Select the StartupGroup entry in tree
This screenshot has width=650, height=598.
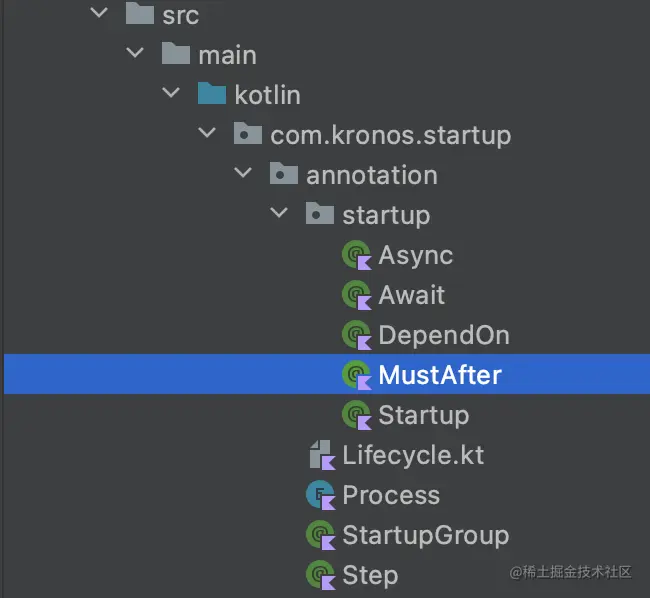pyautogui.click(x=425, y=535)
